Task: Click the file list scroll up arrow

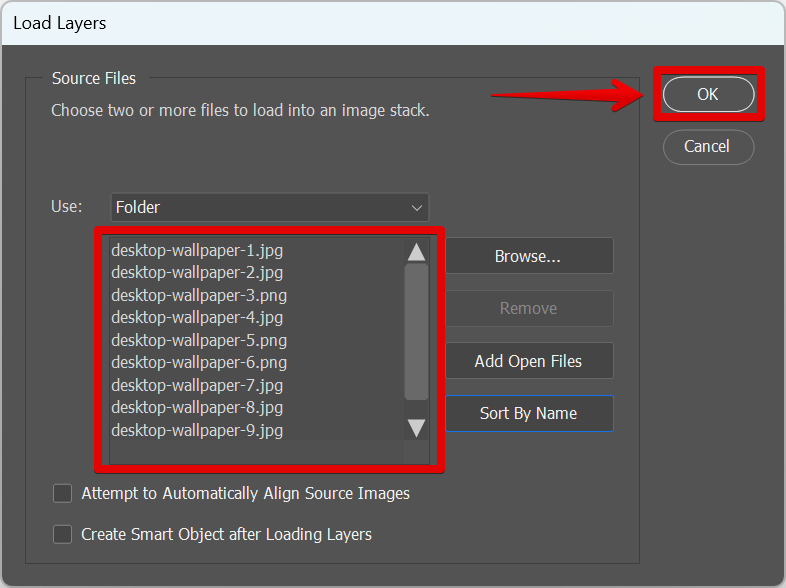Action: tap(417, 252)
